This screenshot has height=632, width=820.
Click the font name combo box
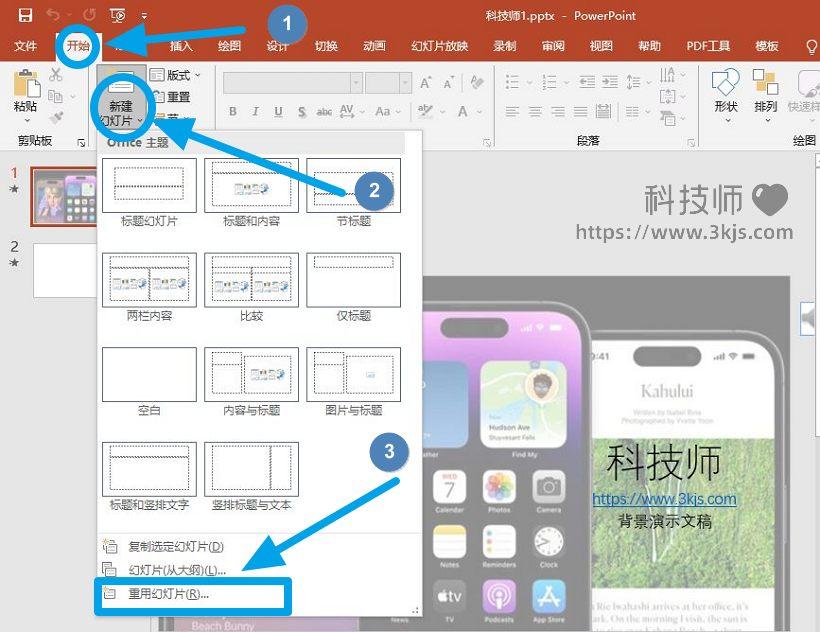[292, 83]
